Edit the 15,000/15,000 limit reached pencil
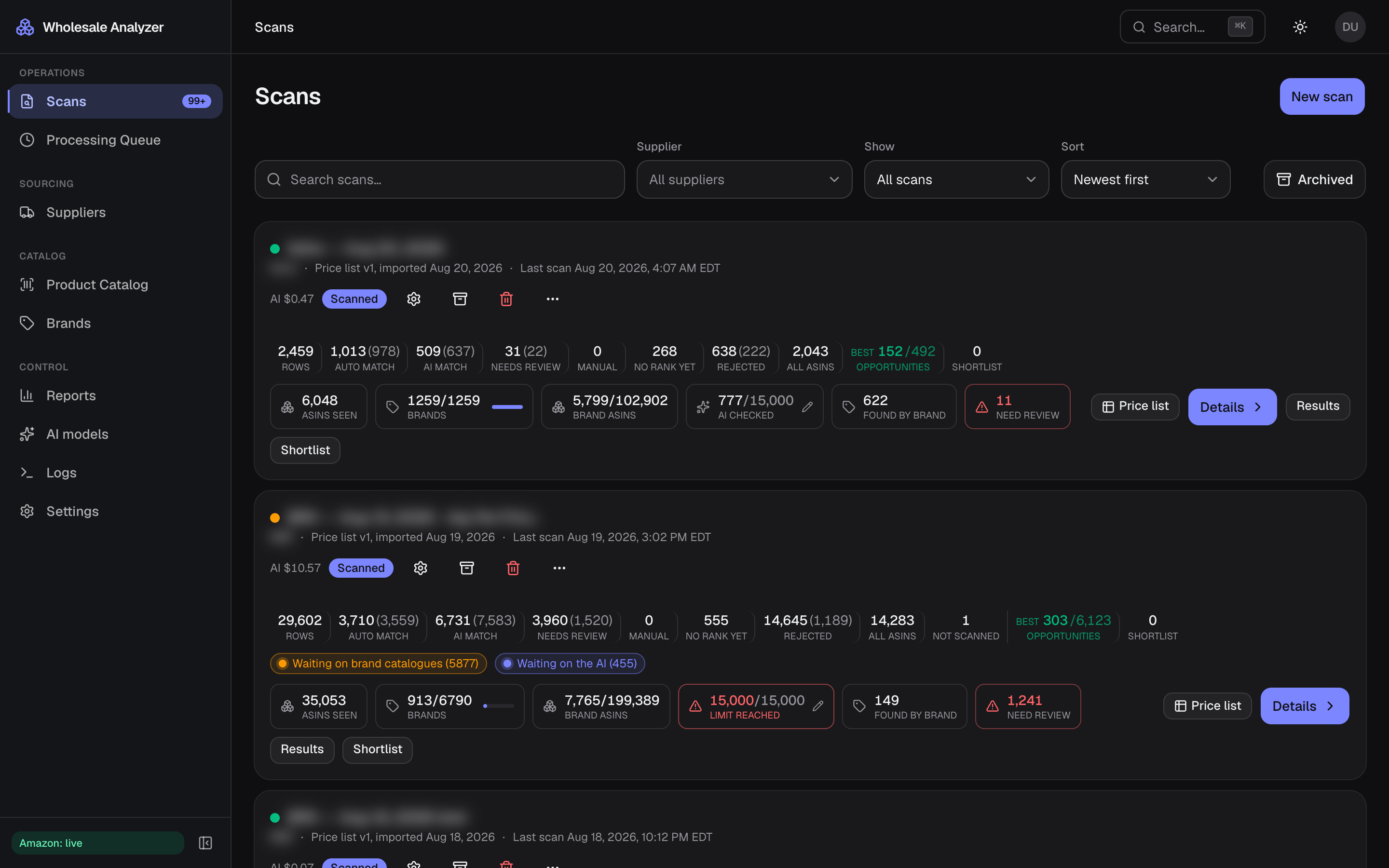The image size is (1389, 868). click(x=818, y=706)
